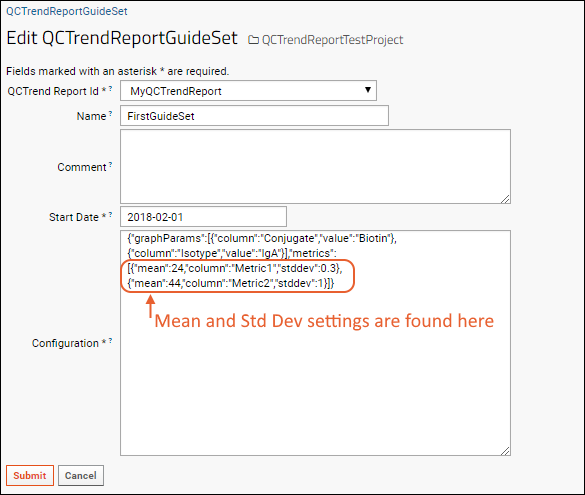Click the help icon next to Comment label
The height and width of the screenshot is (495, 585).
click(x=110, y=164)
